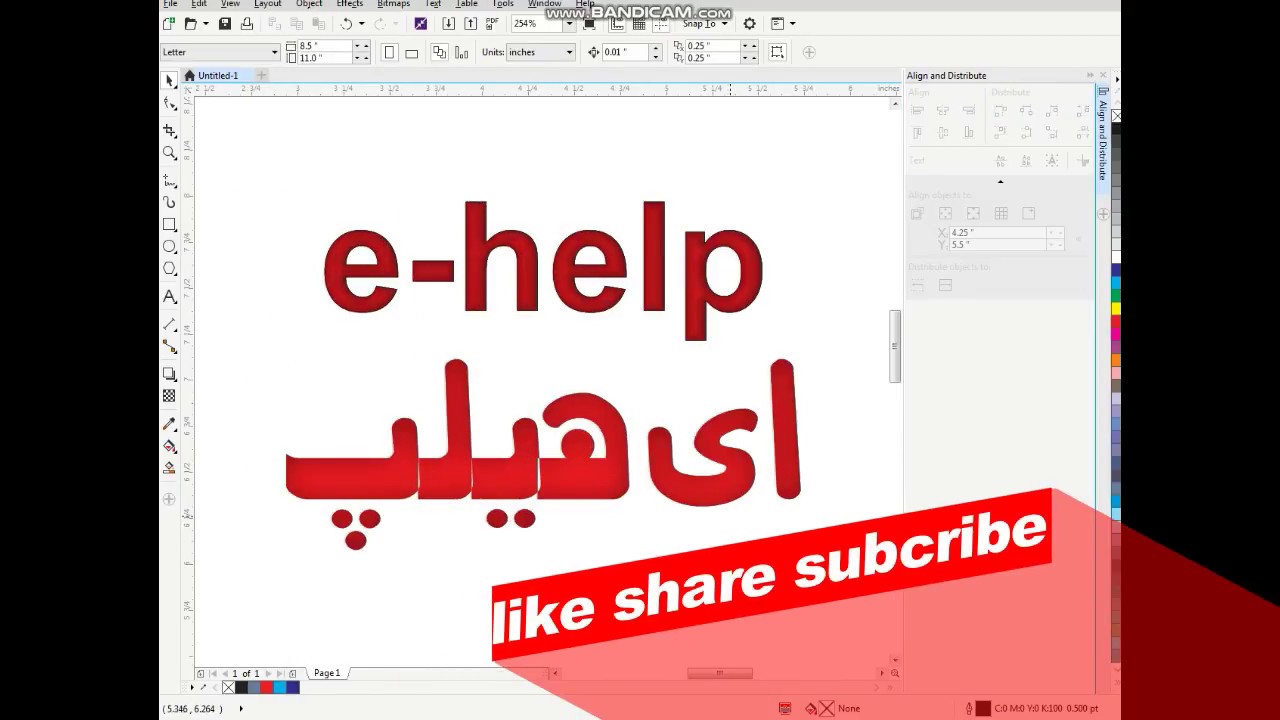1280x720 pixels.
Task: Toggle apply layout to Current Page
Action: pyautogui.click(x=461, y=52)
